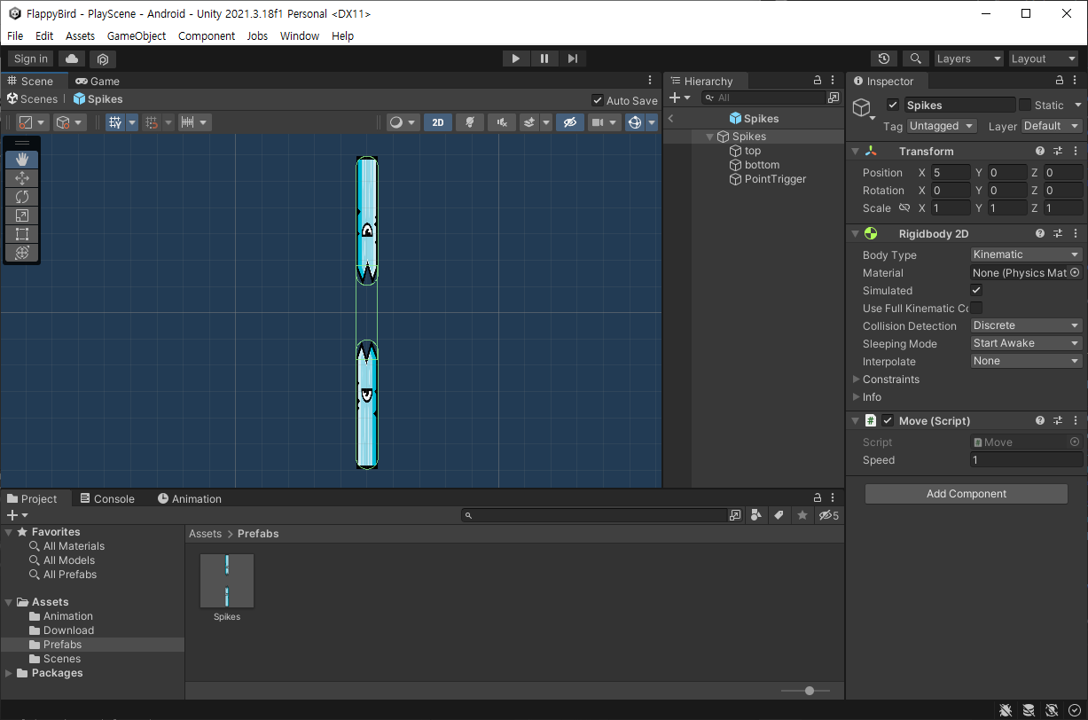This screenshot has width=1088, height=720.
Task: Open the global search magnifier
Action: (916, 59)
